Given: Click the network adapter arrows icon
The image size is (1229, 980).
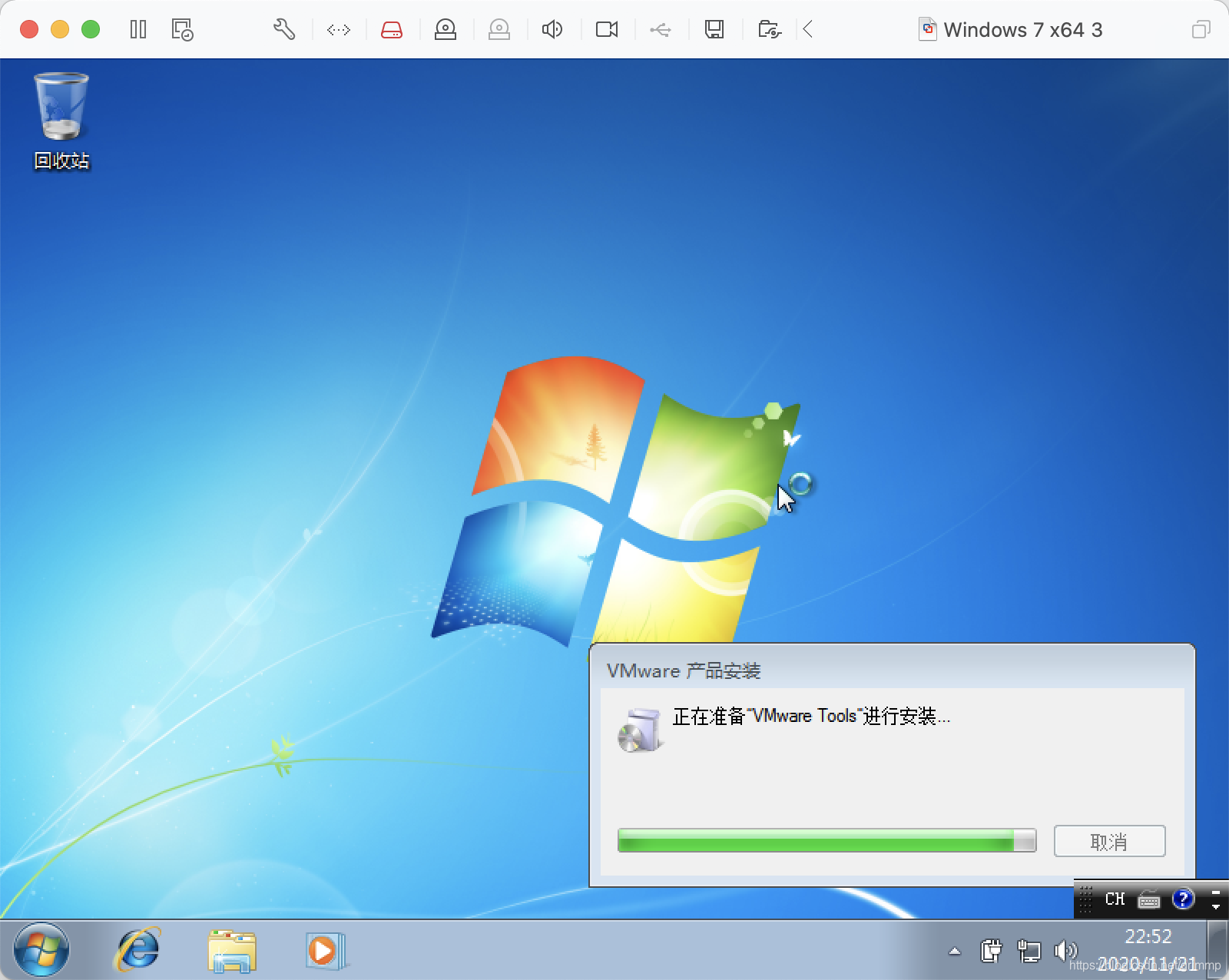Looking at the screenshot, I should pyautogui.click(x=338, y=30).
